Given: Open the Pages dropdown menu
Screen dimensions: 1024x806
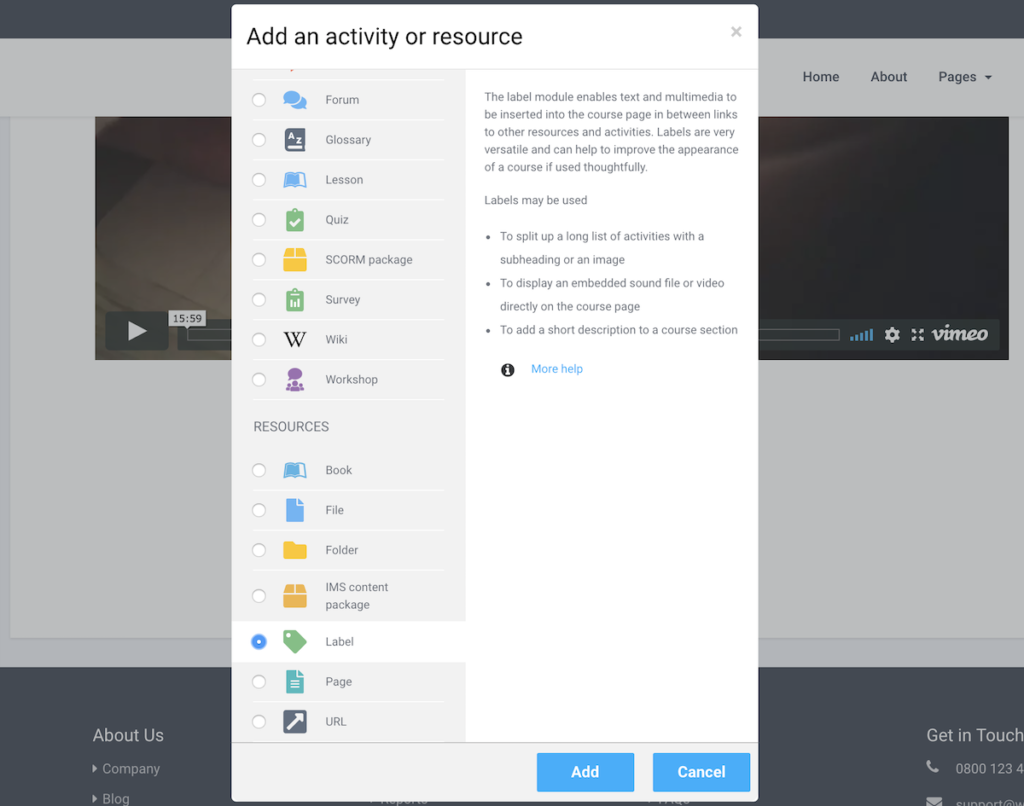Looking at the screenshot, I should tap(963, 77).
